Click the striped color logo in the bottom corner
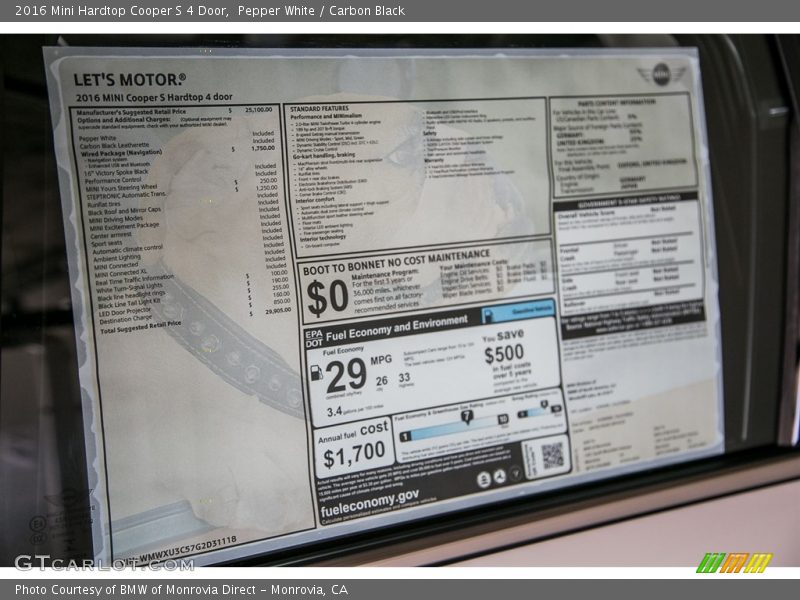 [734, 563]
